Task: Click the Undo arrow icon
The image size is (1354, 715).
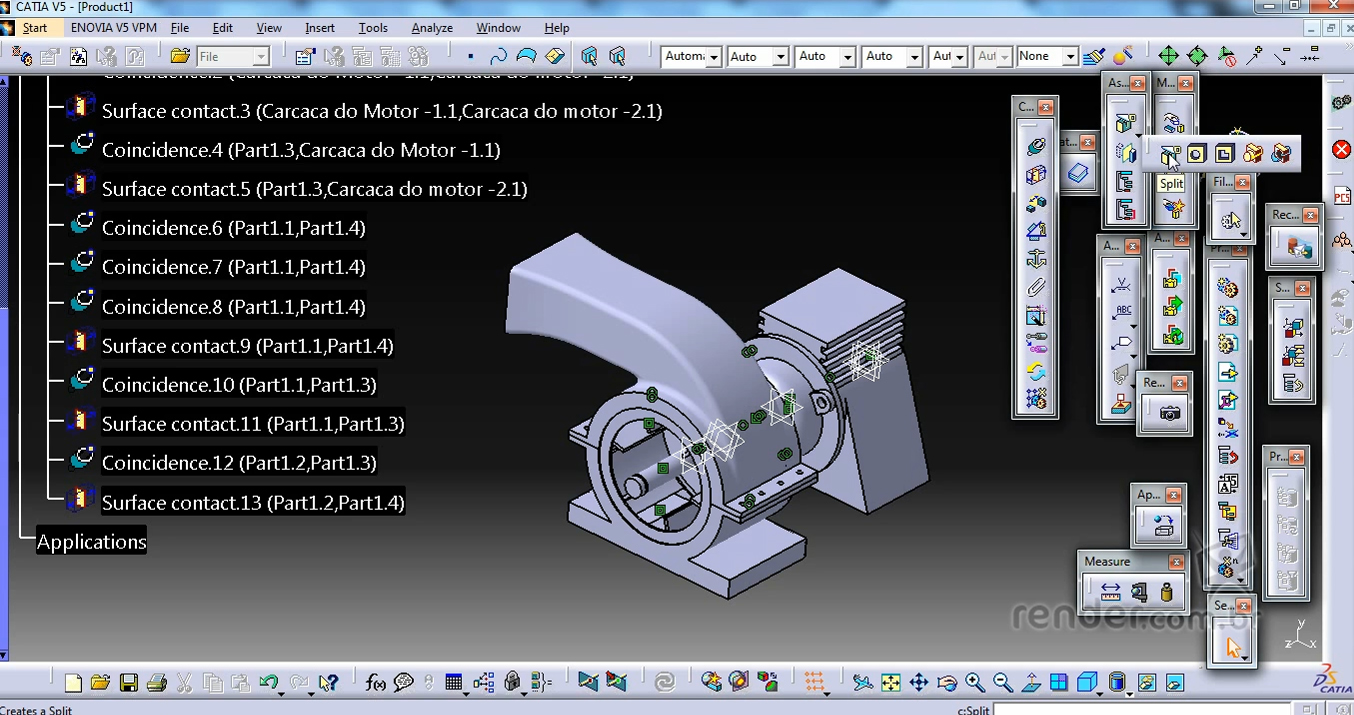Action: [268, 683]
